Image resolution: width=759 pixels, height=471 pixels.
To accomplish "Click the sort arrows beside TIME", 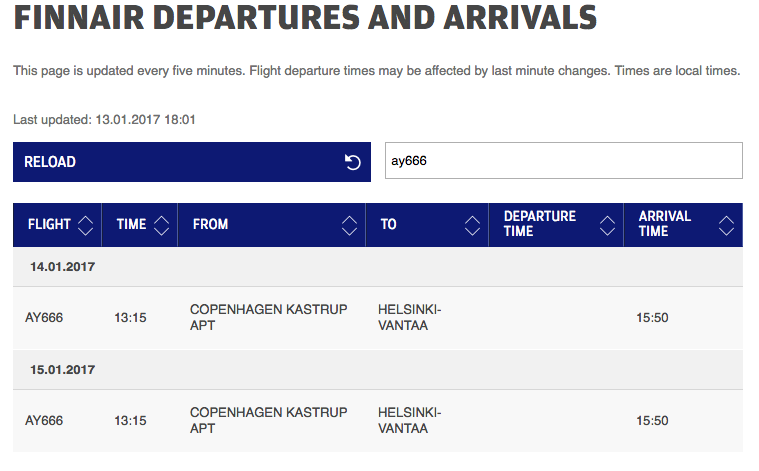I will 160,225.
